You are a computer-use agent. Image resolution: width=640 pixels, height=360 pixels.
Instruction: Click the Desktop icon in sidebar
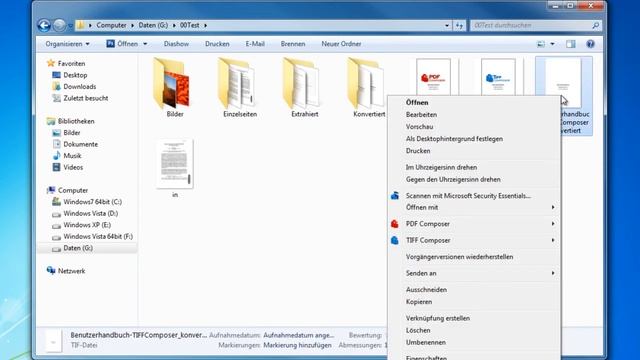click(x=56, y=75)
